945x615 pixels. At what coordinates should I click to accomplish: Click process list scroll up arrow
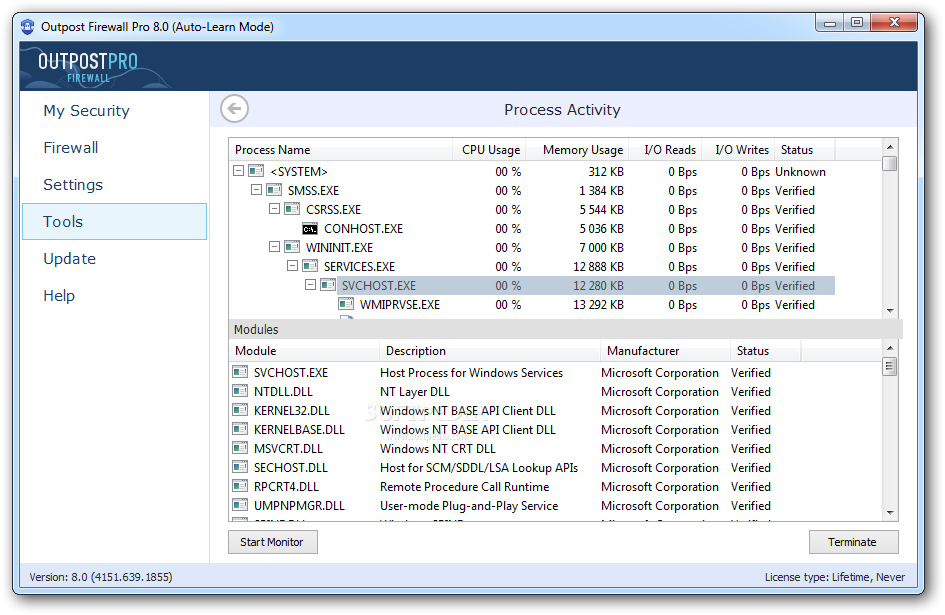click(x=890, y=147)
